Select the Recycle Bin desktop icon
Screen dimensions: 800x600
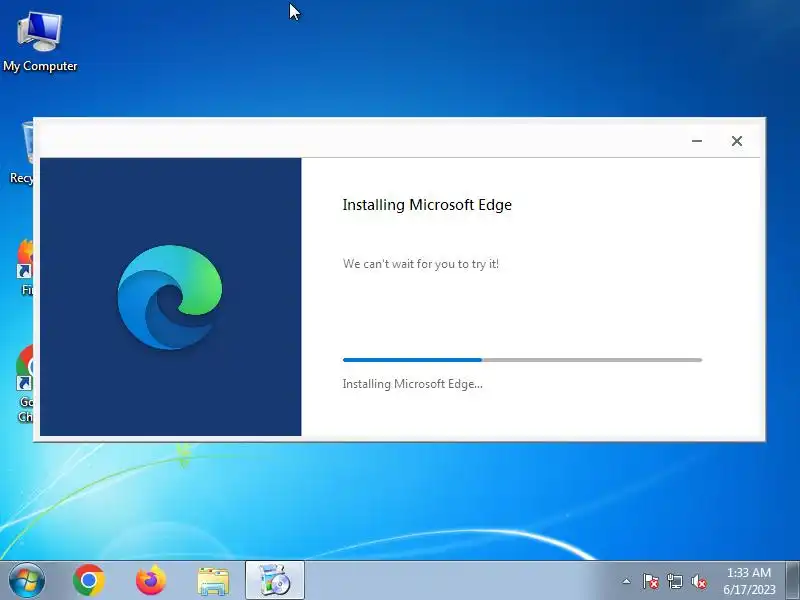point(21,151)
